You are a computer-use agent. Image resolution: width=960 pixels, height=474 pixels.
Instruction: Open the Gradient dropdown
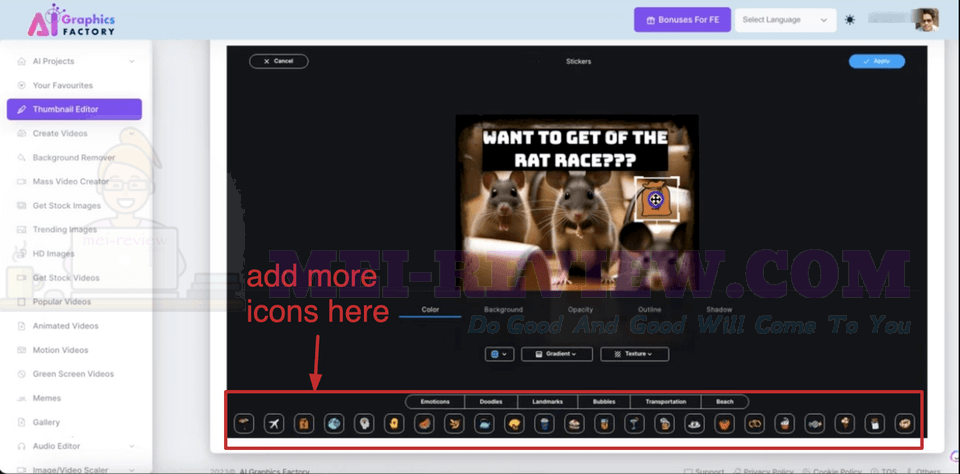pyautogui.click(x=557, y=354)
